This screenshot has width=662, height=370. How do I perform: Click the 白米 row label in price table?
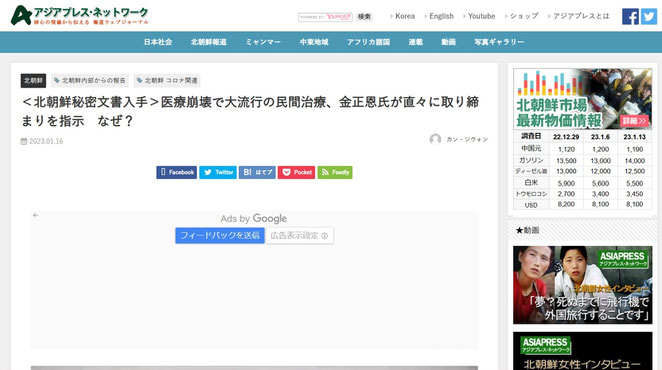(531, 182)
